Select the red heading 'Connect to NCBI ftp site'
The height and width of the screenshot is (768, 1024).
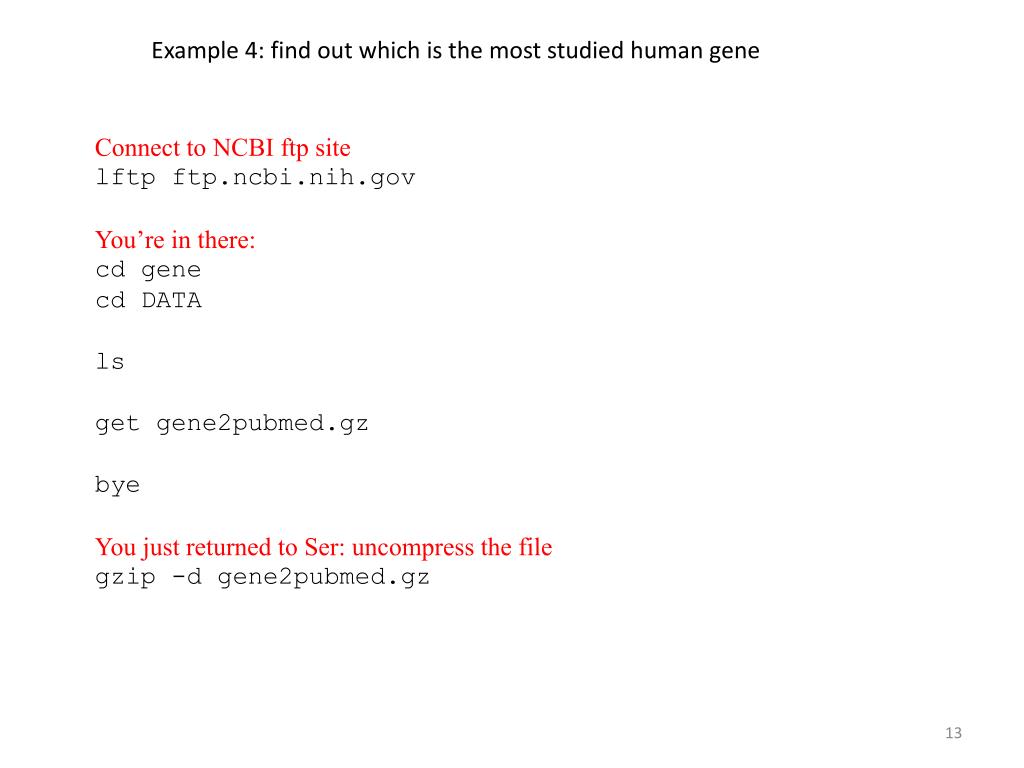pyautogui.click(x=223, y=148)
